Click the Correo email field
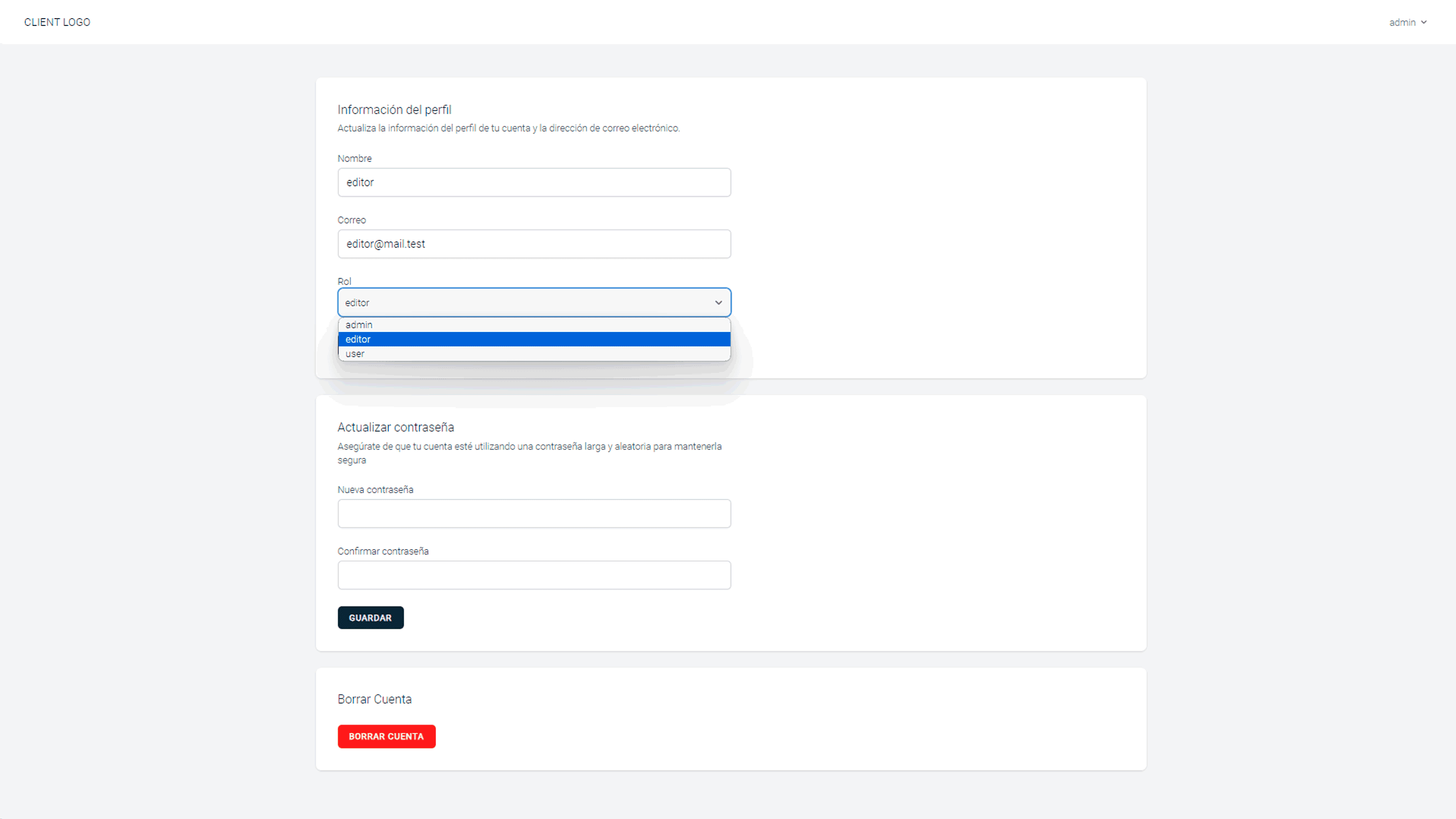1456x819 pixels. tap(533, 244)
